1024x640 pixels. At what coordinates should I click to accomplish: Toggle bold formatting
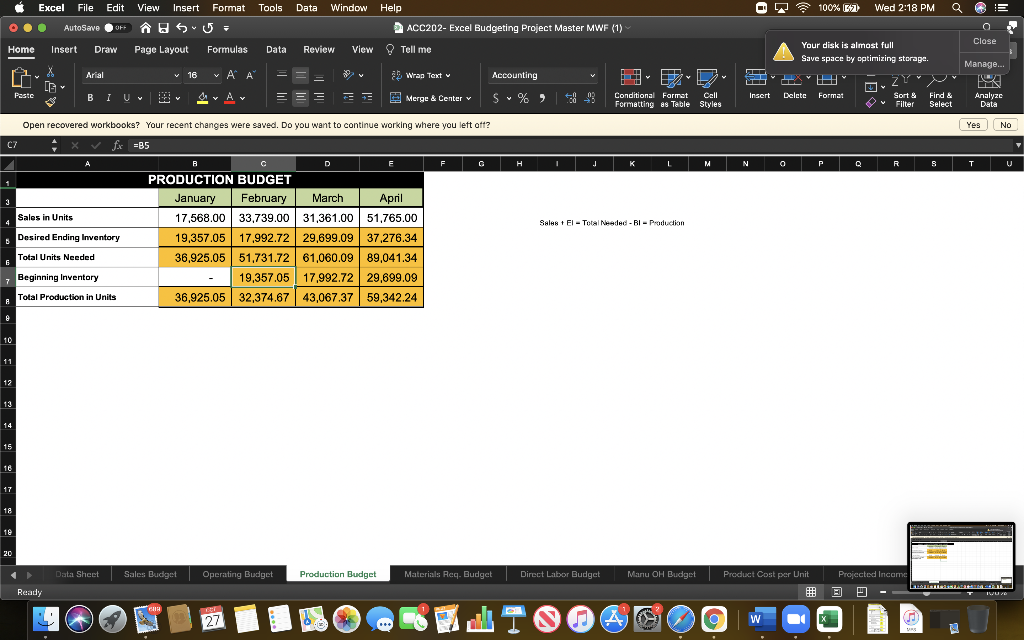point(90,98)
